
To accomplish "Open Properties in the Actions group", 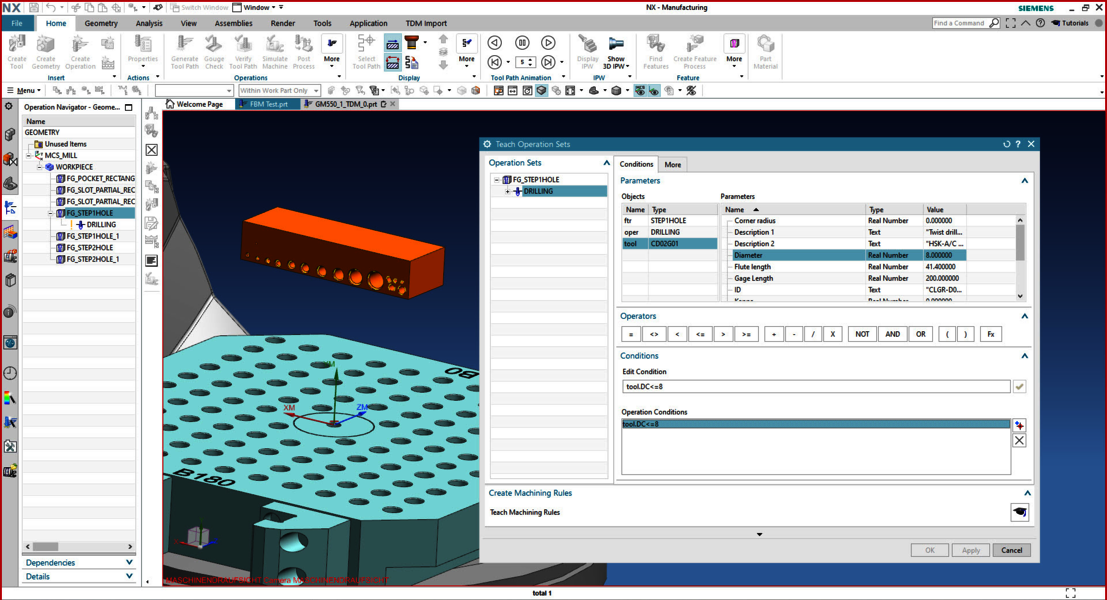I will point(143,51).
